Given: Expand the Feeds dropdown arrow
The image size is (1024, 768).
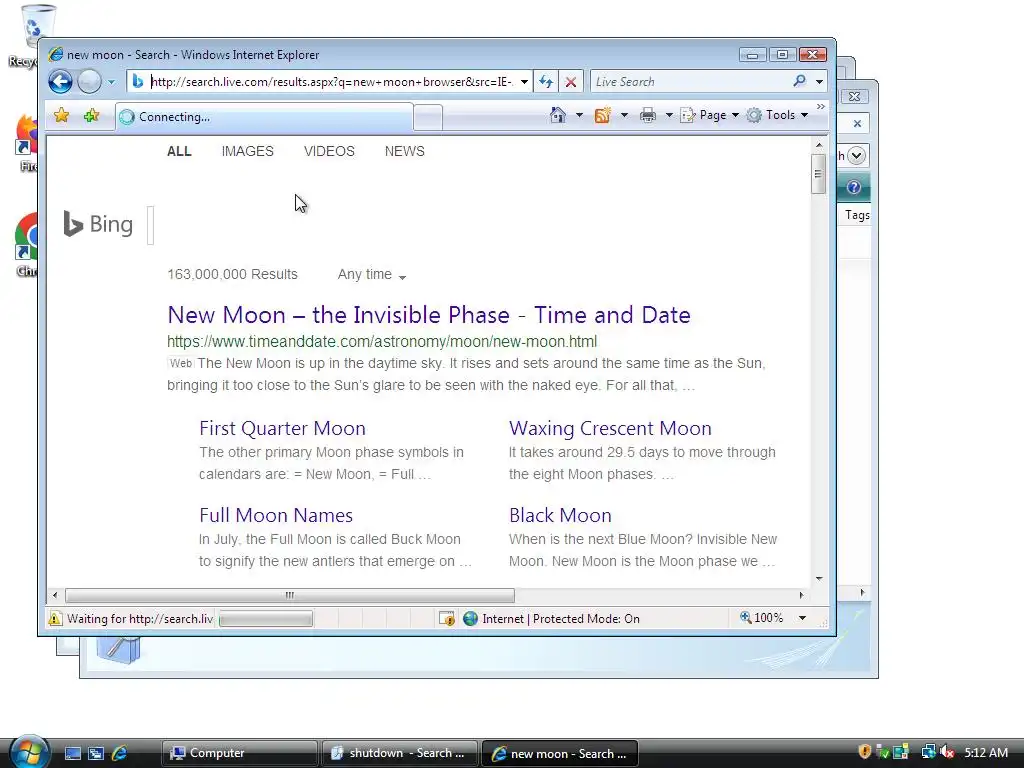Looking at the screenshot, I should [624, 115].
